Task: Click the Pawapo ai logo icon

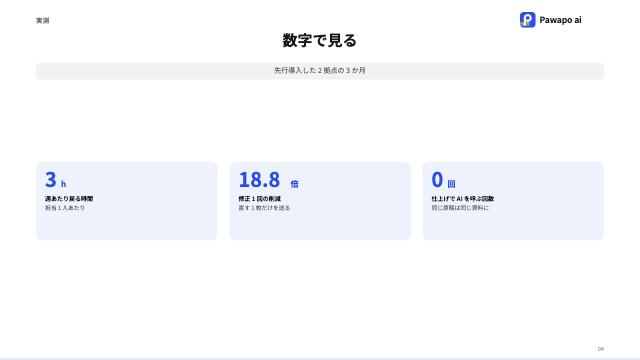Action: click(x=527, y=20)
